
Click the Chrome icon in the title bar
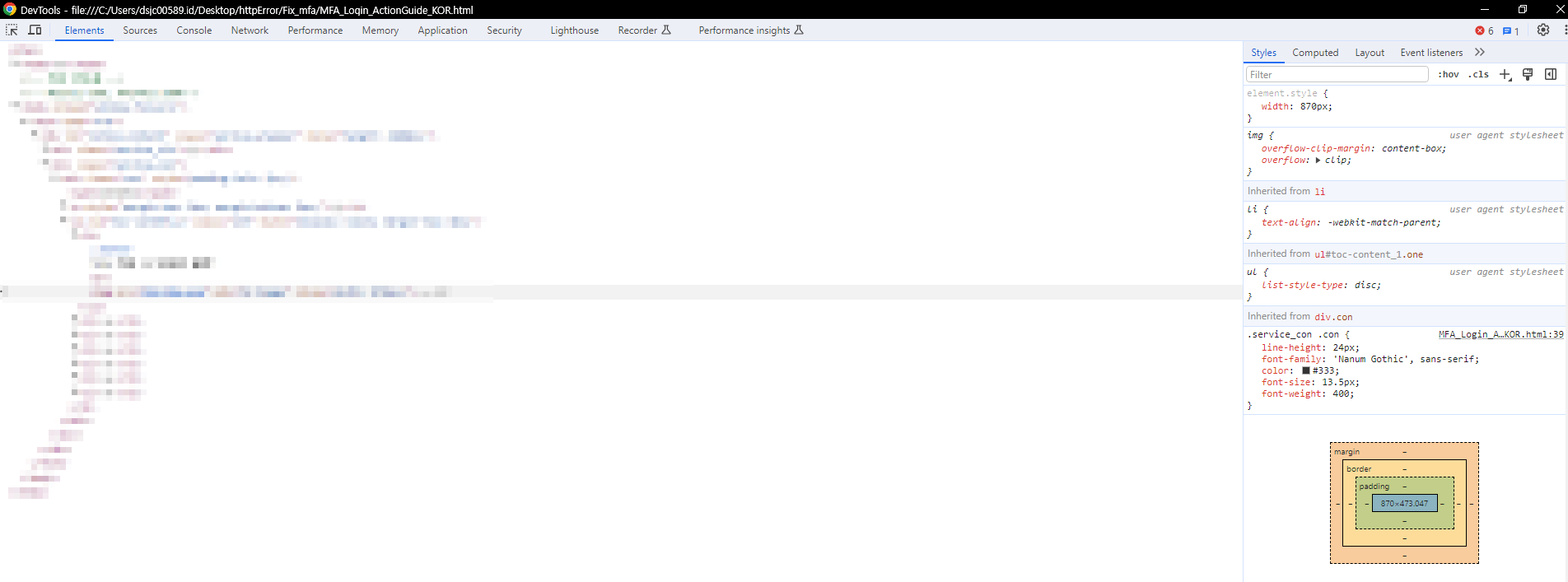(x=10, y=10)
